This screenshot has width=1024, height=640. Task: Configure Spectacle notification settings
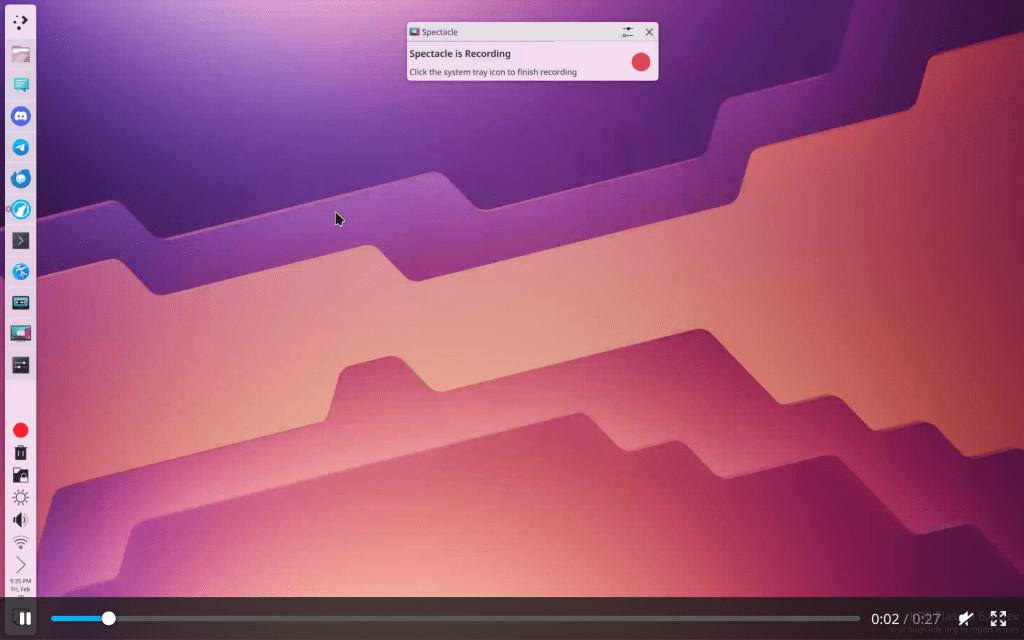click(x=628, y=32)
